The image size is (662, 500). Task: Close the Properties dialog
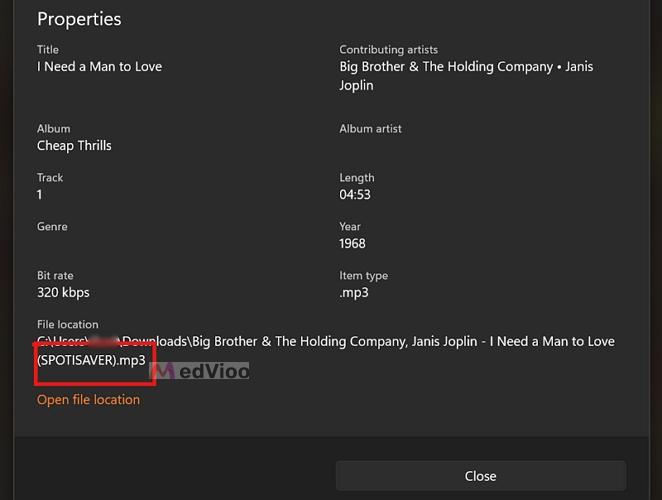481,476
